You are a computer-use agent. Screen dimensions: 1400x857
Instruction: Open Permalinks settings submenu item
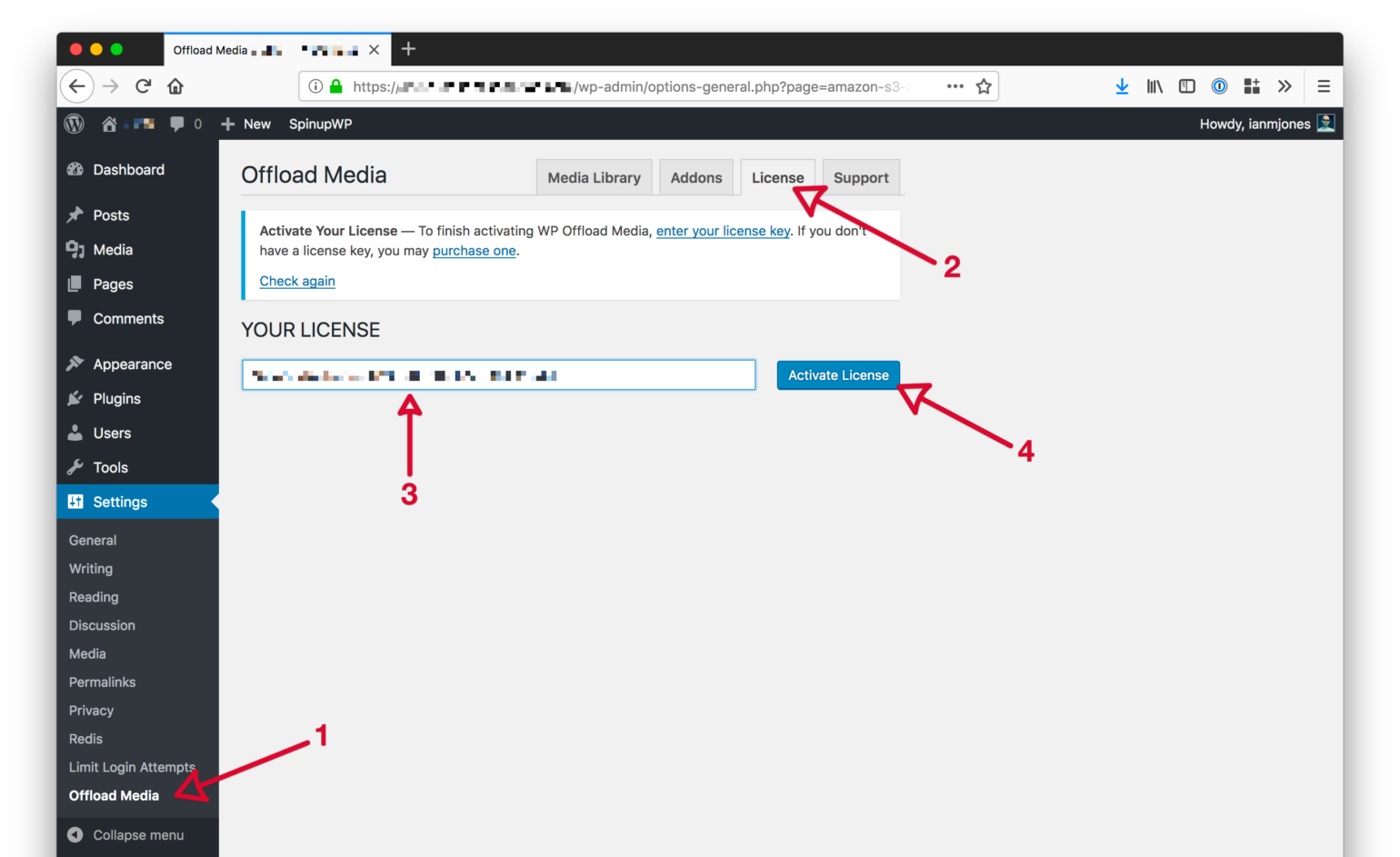[102, 683]
